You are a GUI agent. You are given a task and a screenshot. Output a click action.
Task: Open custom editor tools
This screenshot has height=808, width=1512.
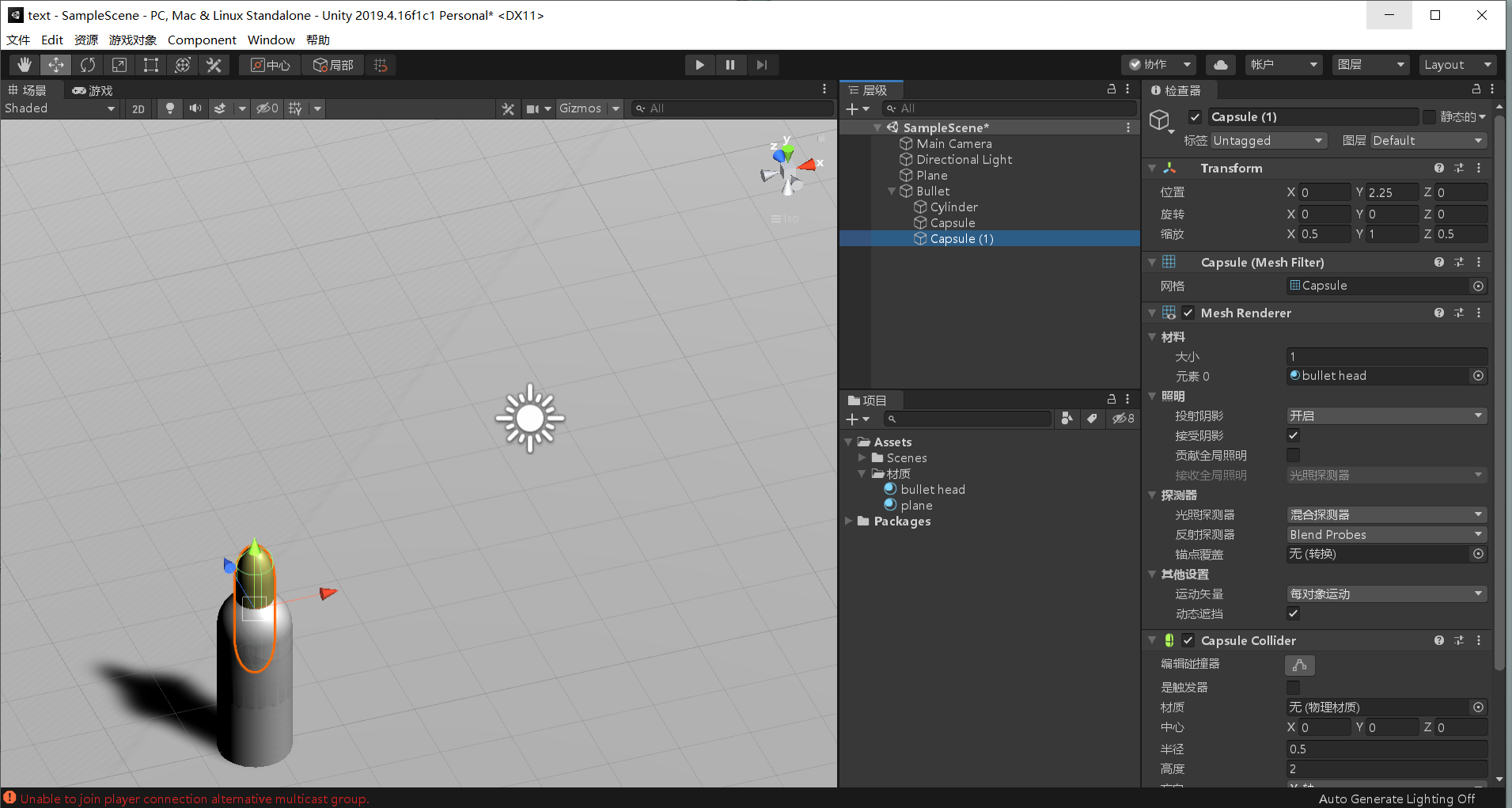(x=214, y=65)
